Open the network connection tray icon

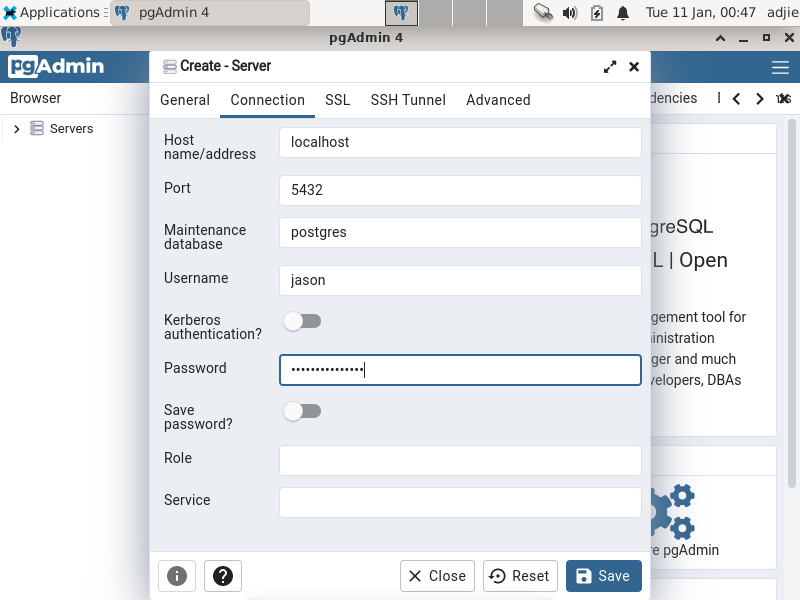pyautogui.click(x=543, y=12)
